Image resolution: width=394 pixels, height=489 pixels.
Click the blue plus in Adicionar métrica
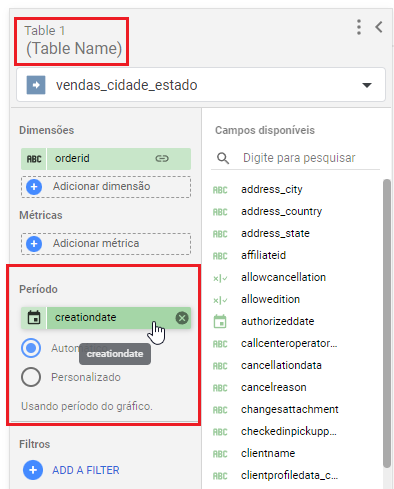pyautogui.click(x=34, y=244)
